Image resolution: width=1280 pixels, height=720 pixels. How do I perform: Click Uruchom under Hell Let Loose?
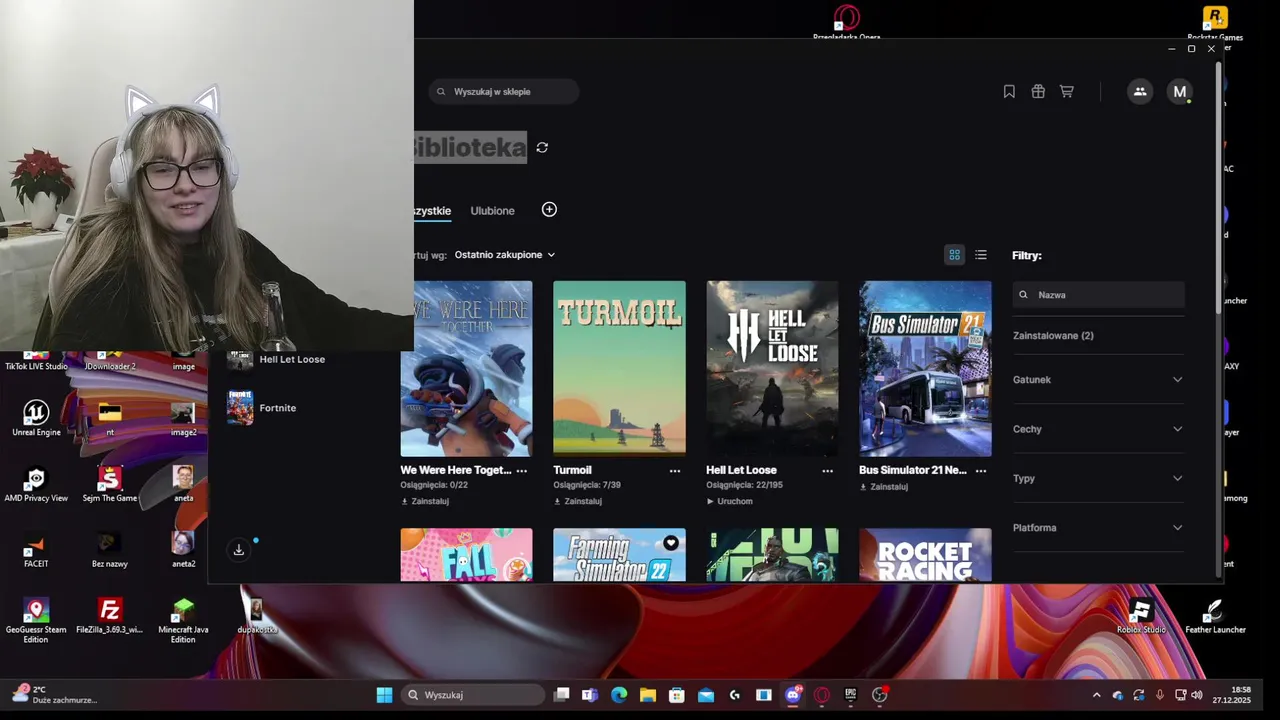[730, 501]
